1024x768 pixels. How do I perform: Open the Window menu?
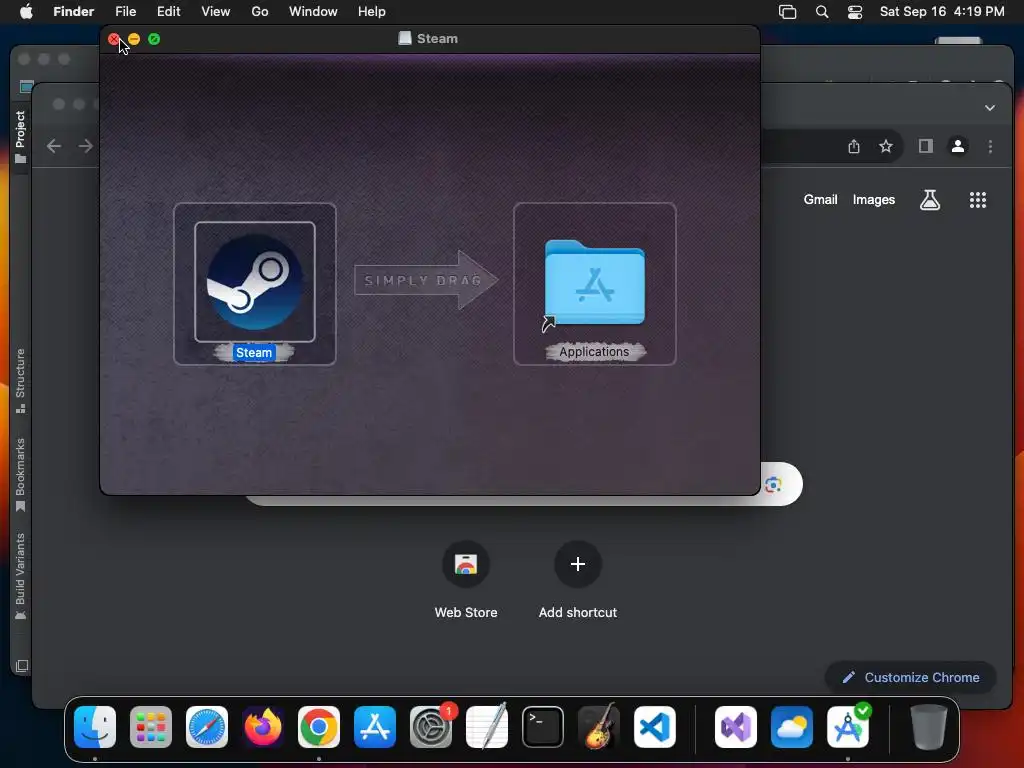point(313,12)
